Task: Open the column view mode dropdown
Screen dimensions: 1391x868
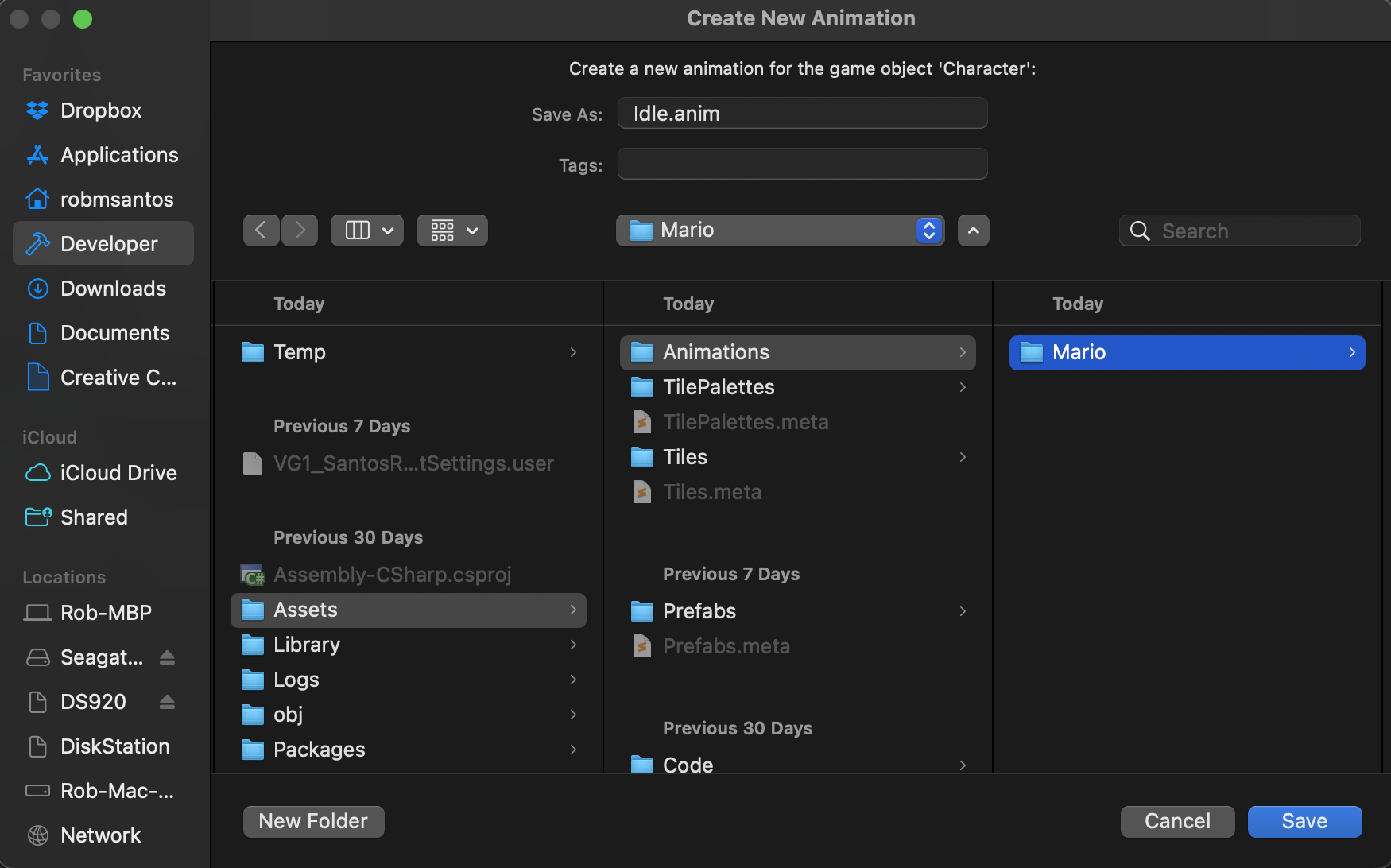Action: pos(366,231)
